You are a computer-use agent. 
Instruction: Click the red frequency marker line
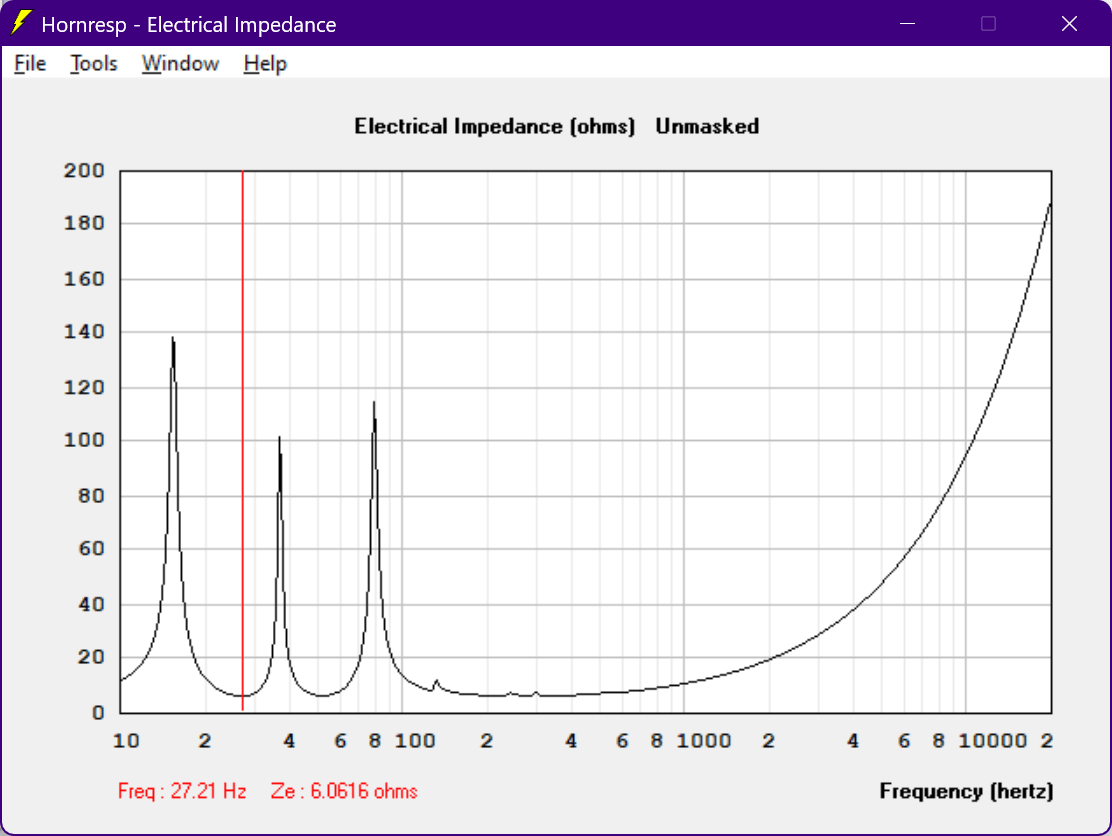(243, 440)
